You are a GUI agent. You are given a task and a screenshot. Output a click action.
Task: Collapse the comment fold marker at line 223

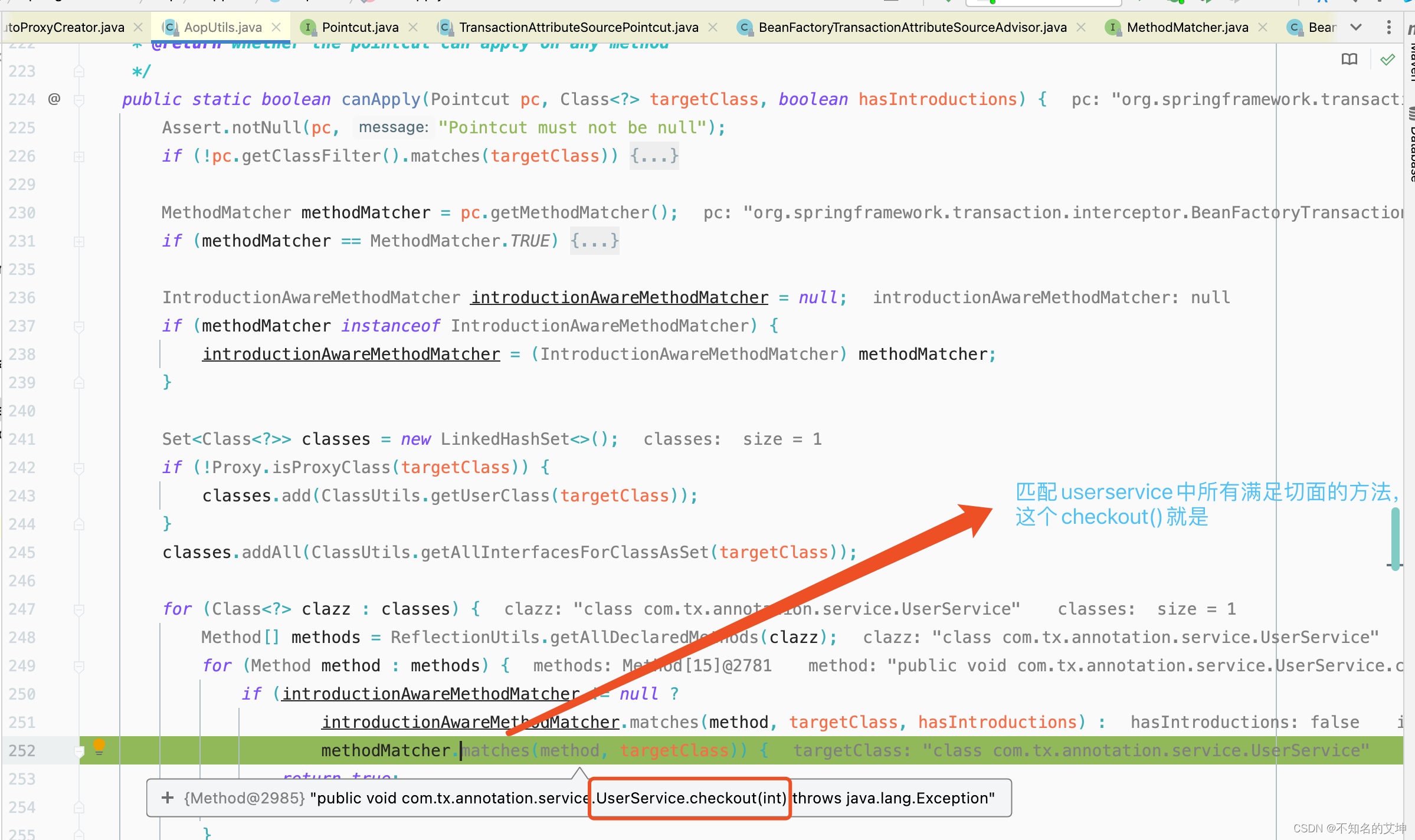(79, 71)
